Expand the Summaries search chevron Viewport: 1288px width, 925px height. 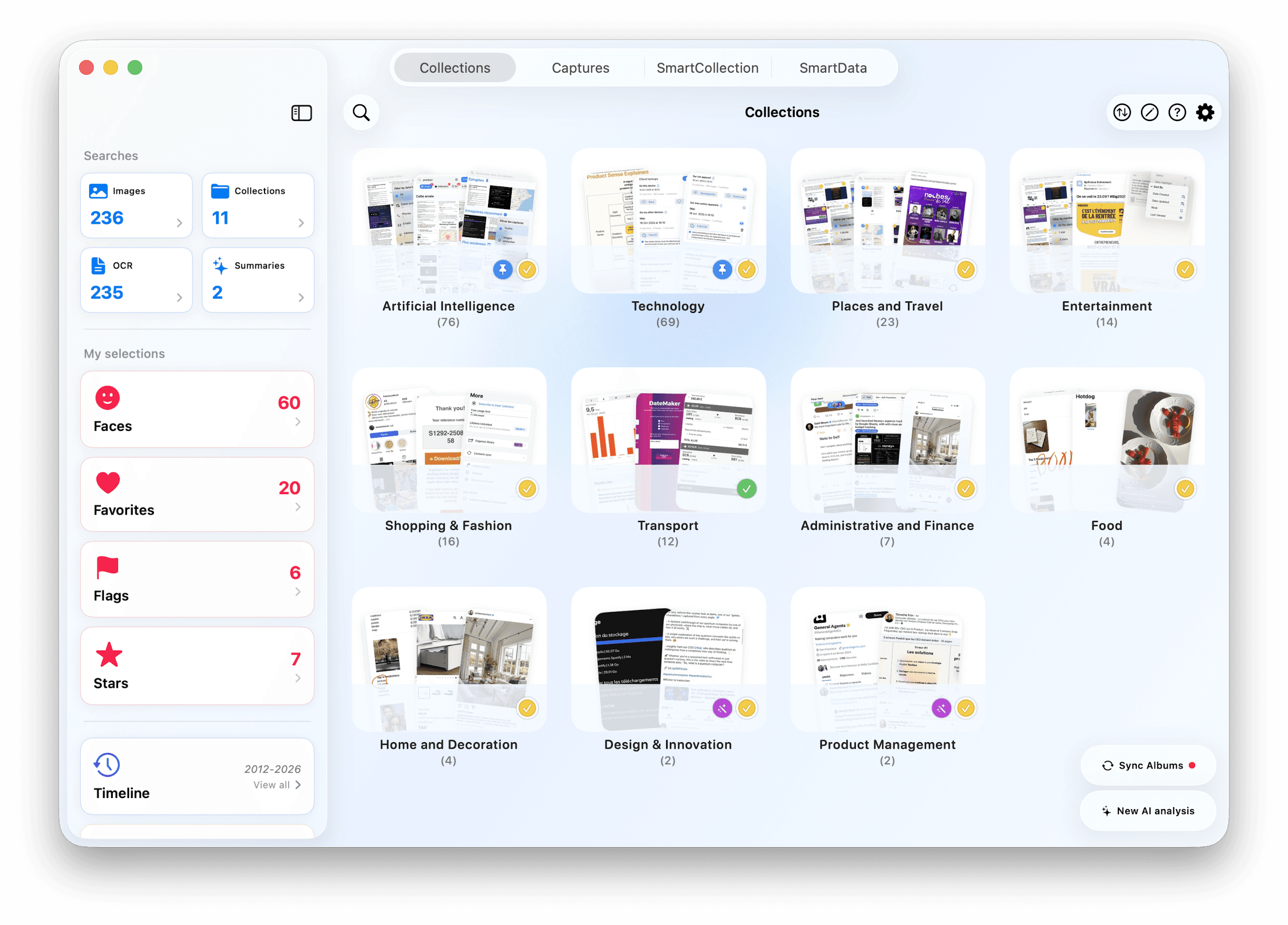[x=301, y=298]
